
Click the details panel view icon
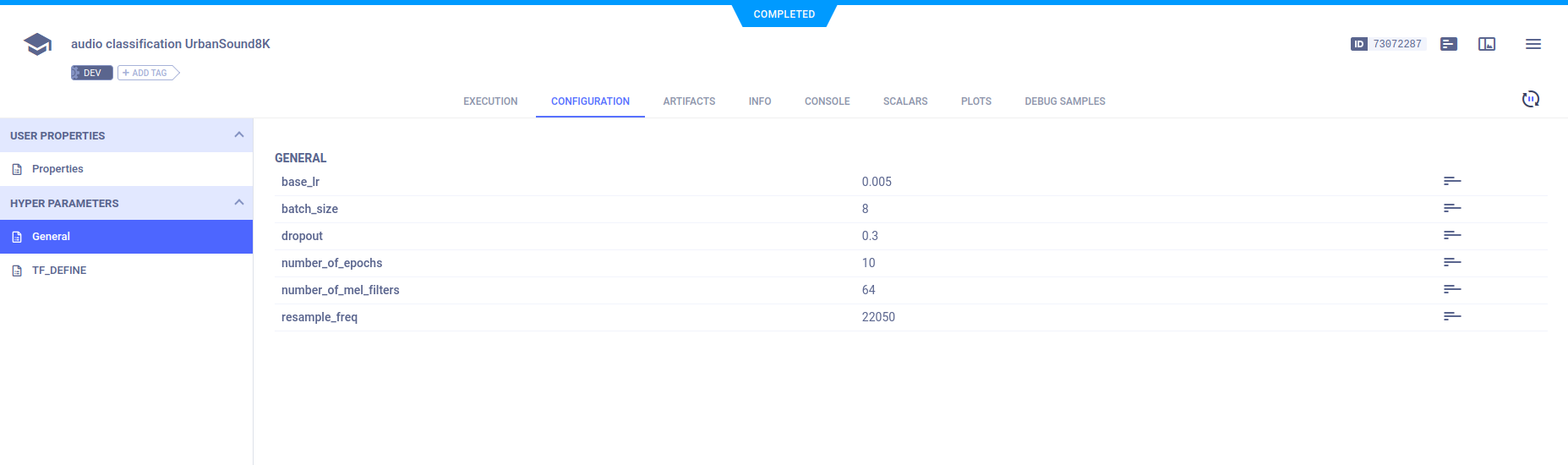point(1486,44)
